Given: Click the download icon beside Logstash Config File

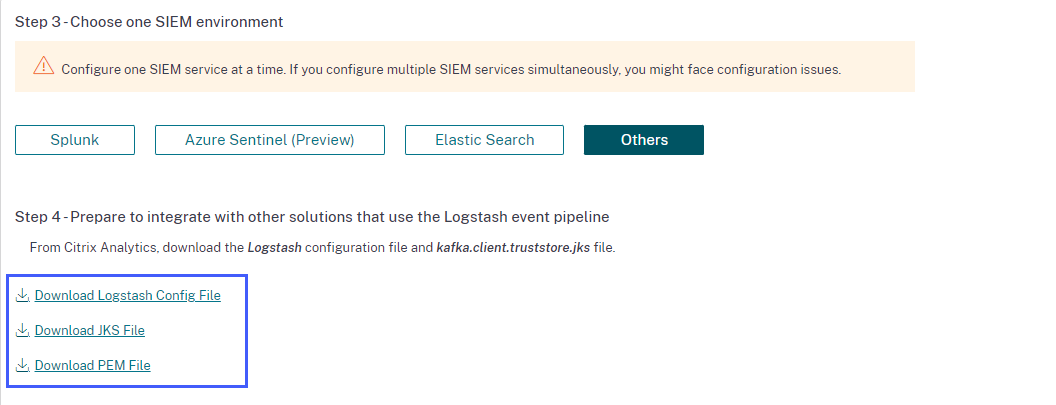Looking at the screenshot, I should pos(22,295).
